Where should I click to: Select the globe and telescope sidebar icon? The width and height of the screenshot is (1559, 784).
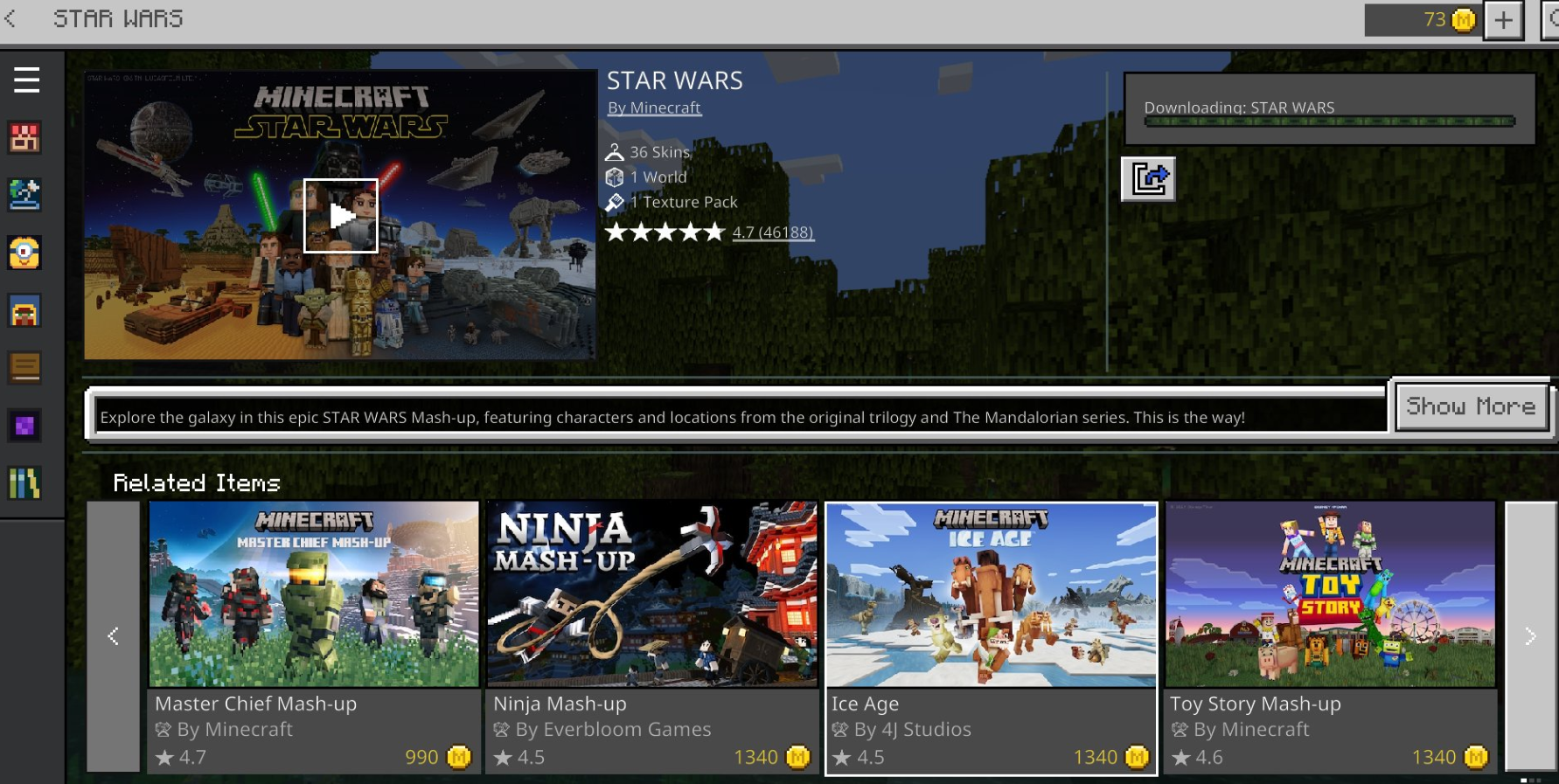click(x=24, y=195)
